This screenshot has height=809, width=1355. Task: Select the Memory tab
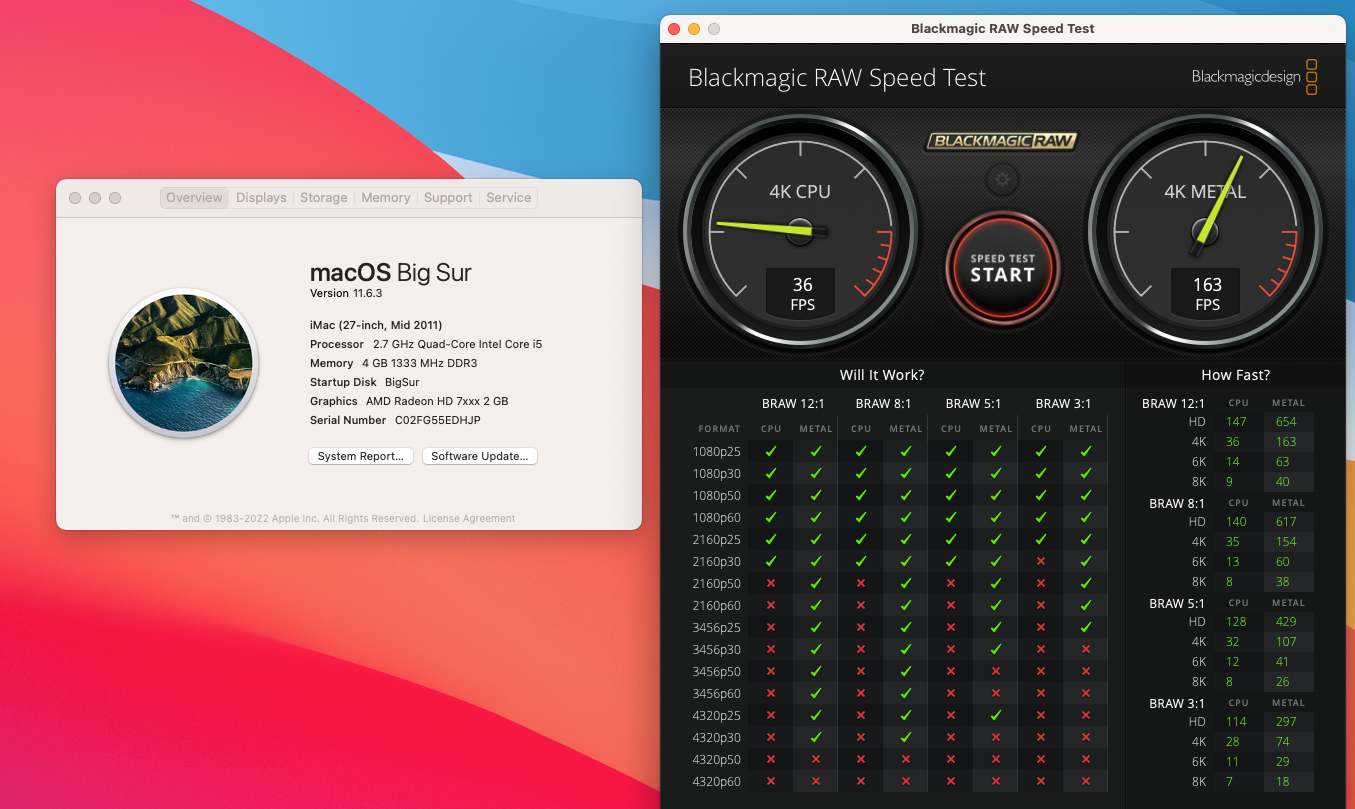click(x=386, y=198)
